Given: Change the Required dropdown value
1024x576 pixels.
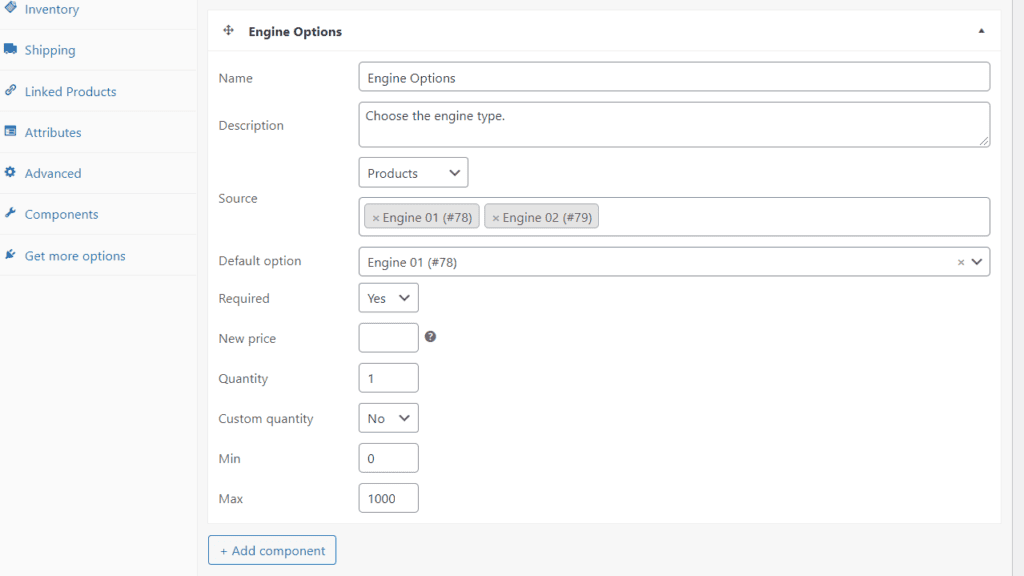Looking at the screenshot, I should (388, 298).
